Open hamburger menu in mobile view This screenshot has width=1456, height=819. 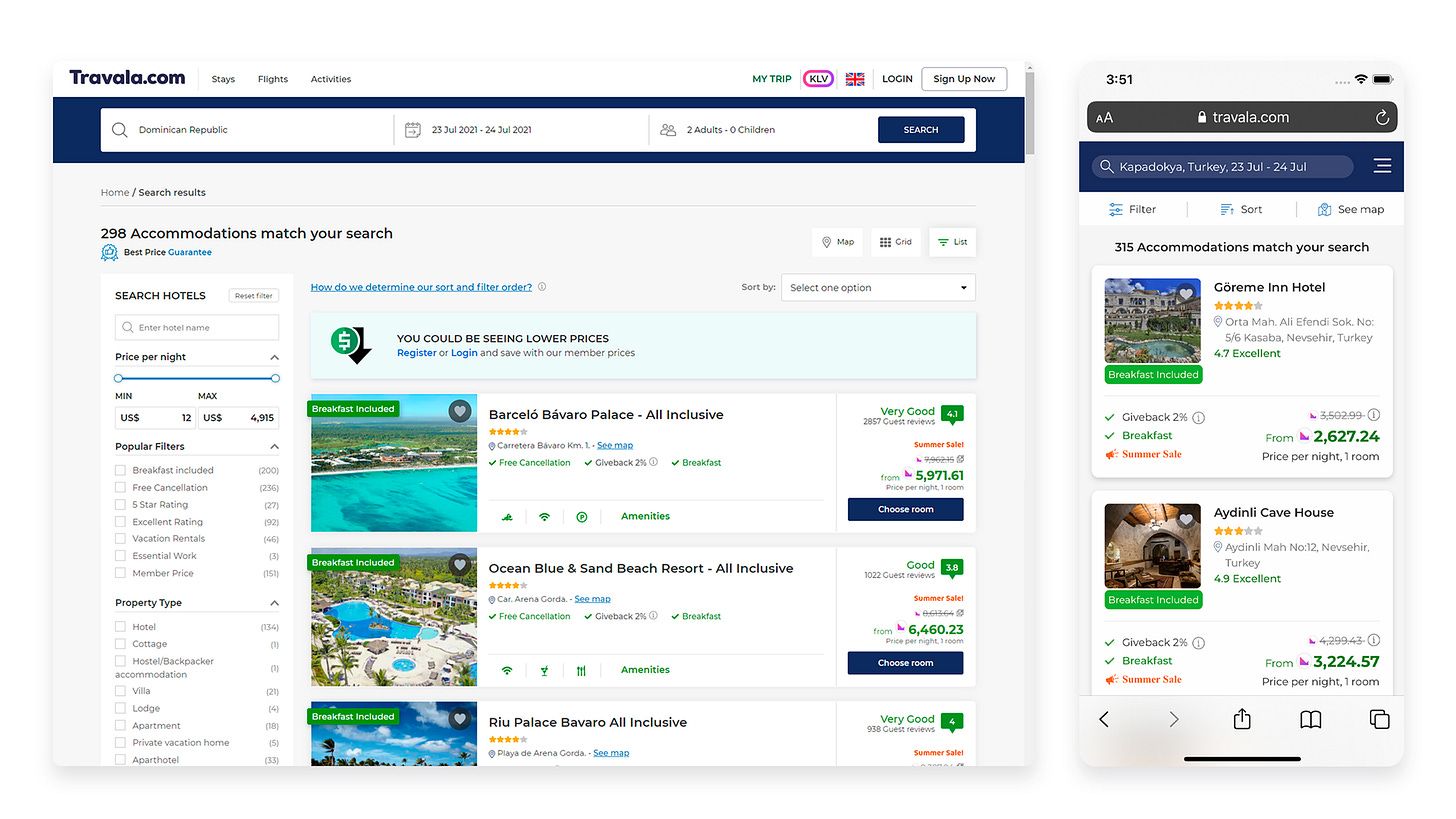click(1382, 166)
